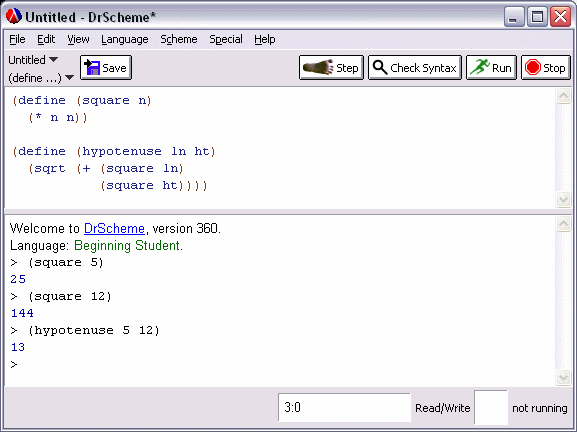Open the Special menu
The image size is (577, 432).
226,39
